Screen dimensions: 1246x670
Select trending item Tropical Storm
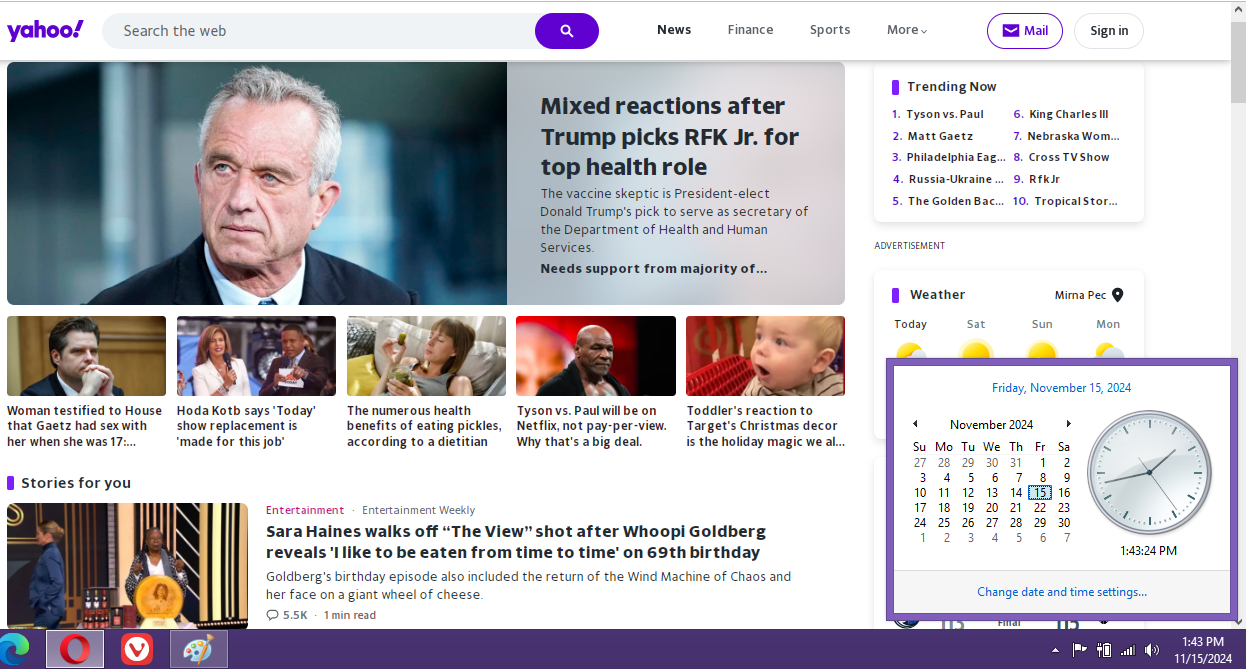coord(1076,201)
